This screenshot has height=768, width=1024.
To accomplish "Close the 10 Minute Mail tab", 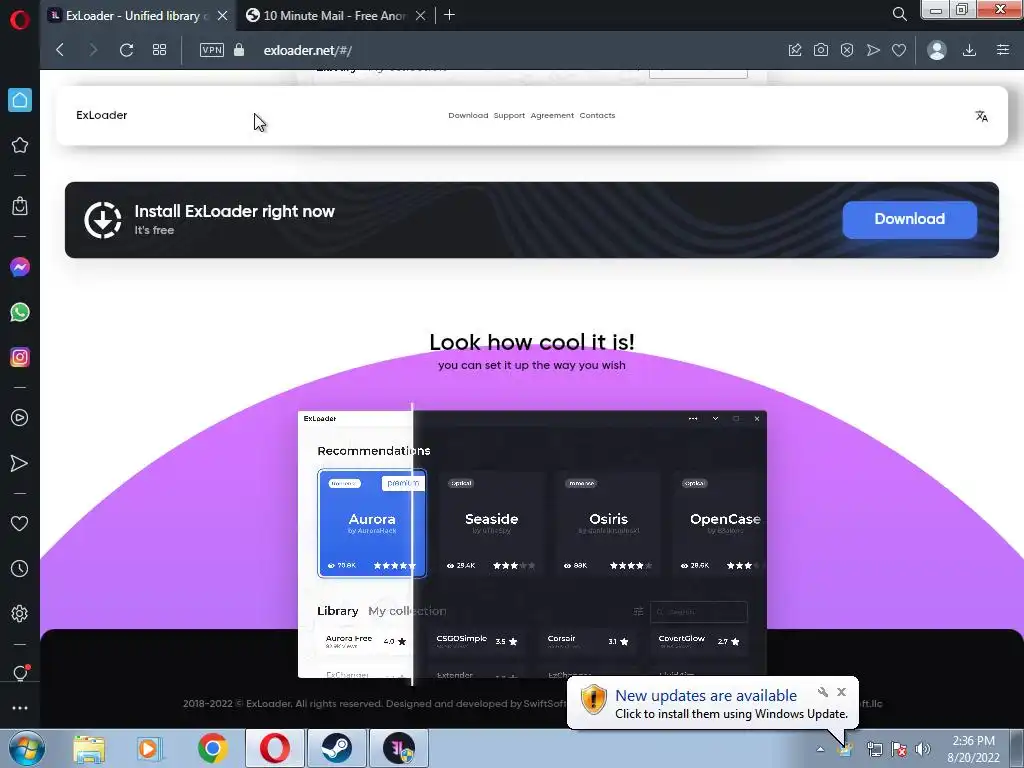I will pos(421,15).
